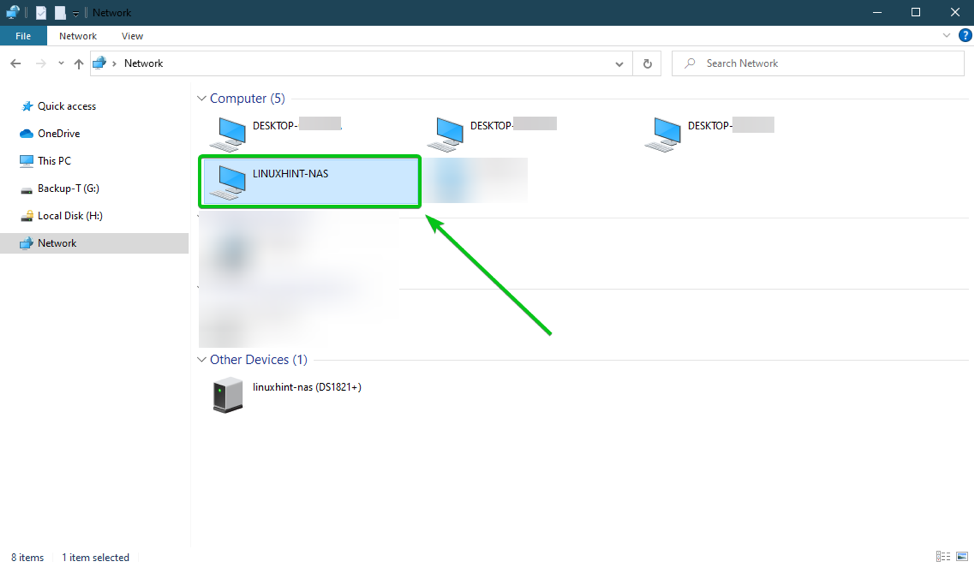Click the Network icon in address bar
Viewport: 974px width, 566px height.
click(x=99, y=63)
